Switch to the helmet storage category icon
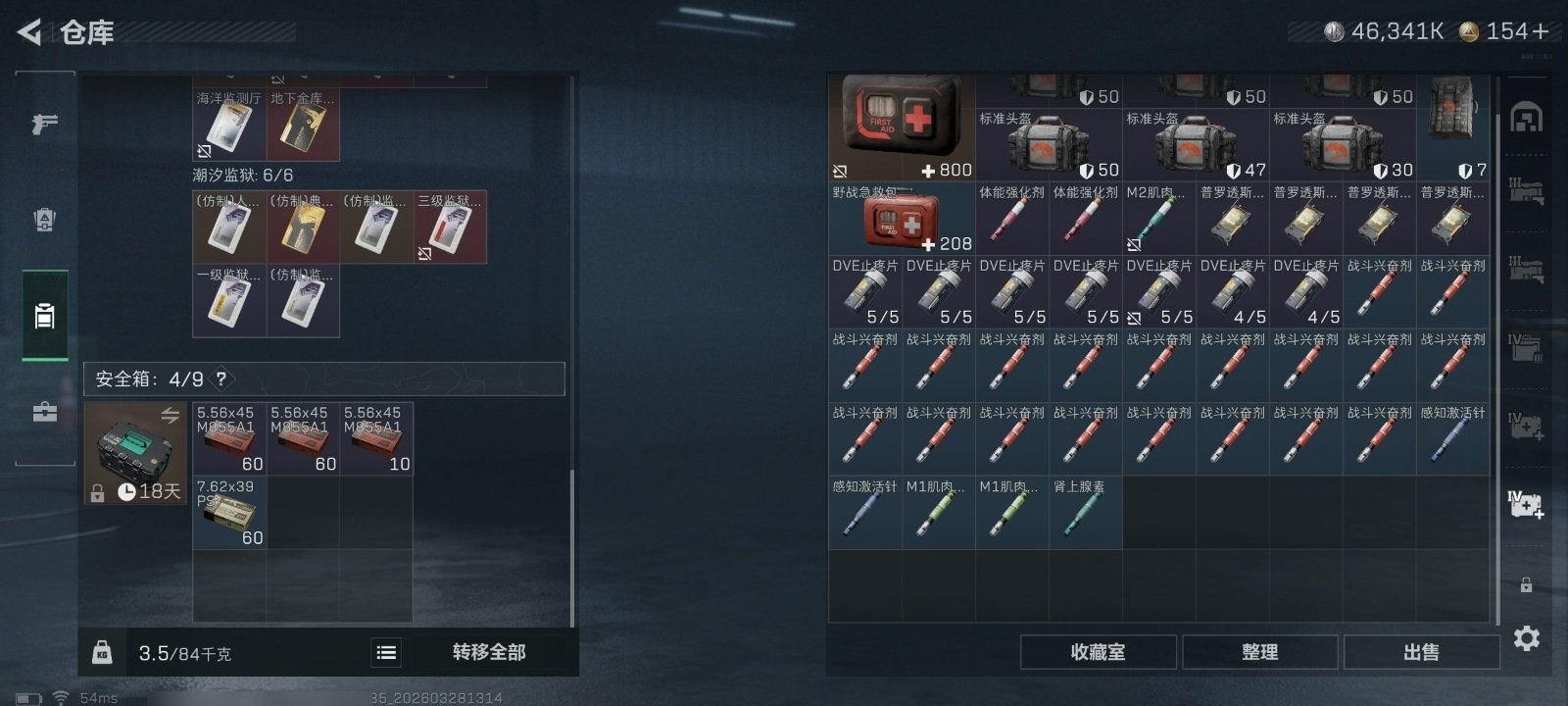 click(1526, 118)
